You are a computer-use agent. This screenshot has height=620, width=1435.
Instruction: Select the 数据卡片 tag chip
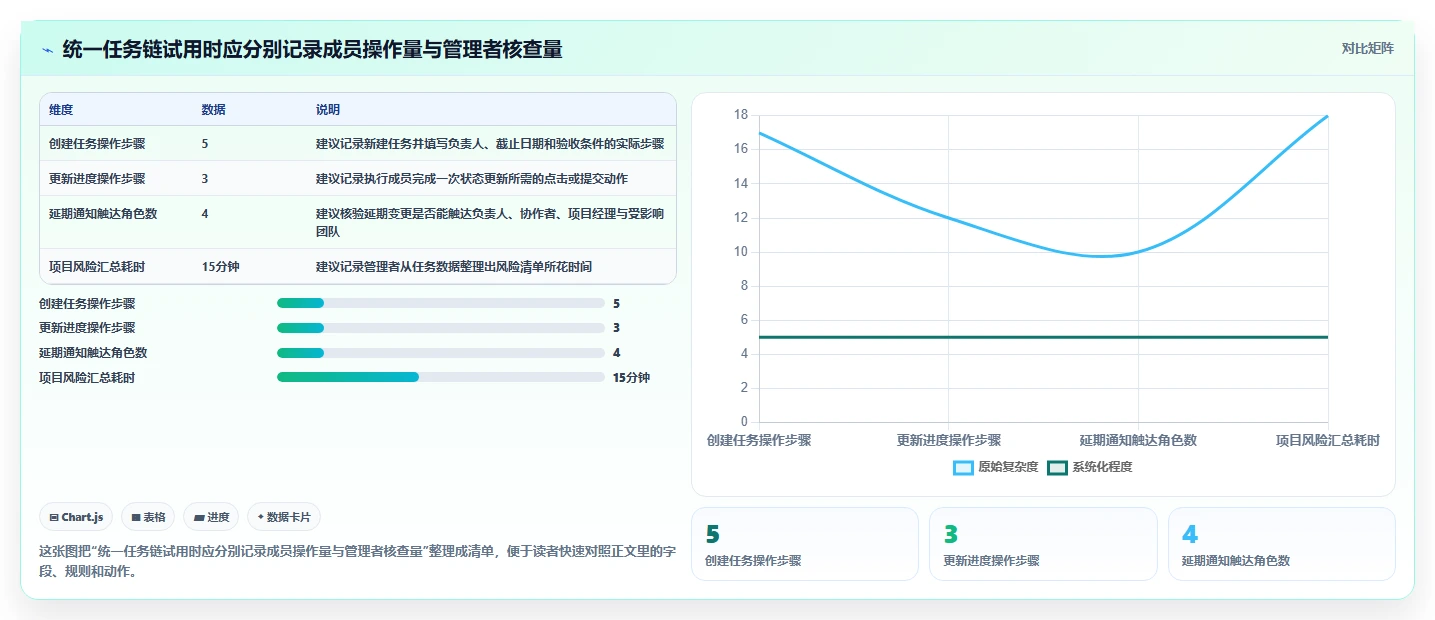pyautogui.click(x=284, y=517)
